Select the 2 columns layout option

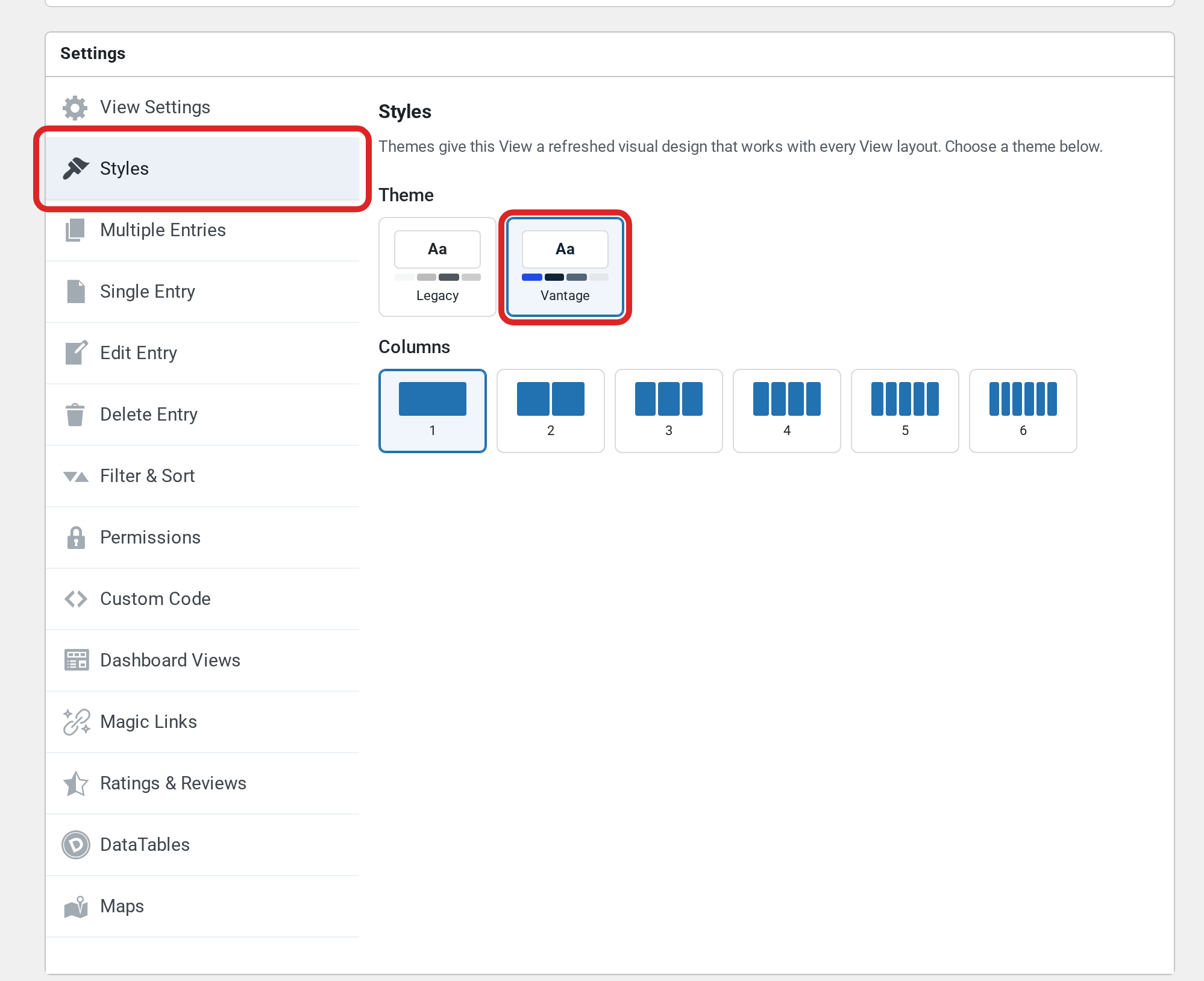tap(551, 411)
